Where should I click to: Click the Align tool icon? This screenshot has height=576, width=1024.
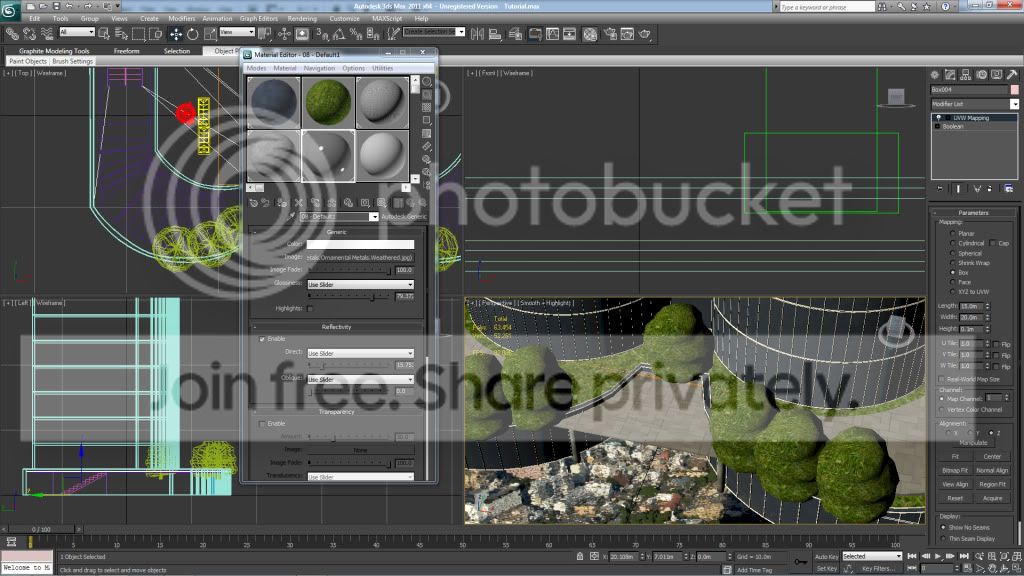coord(495,33)
